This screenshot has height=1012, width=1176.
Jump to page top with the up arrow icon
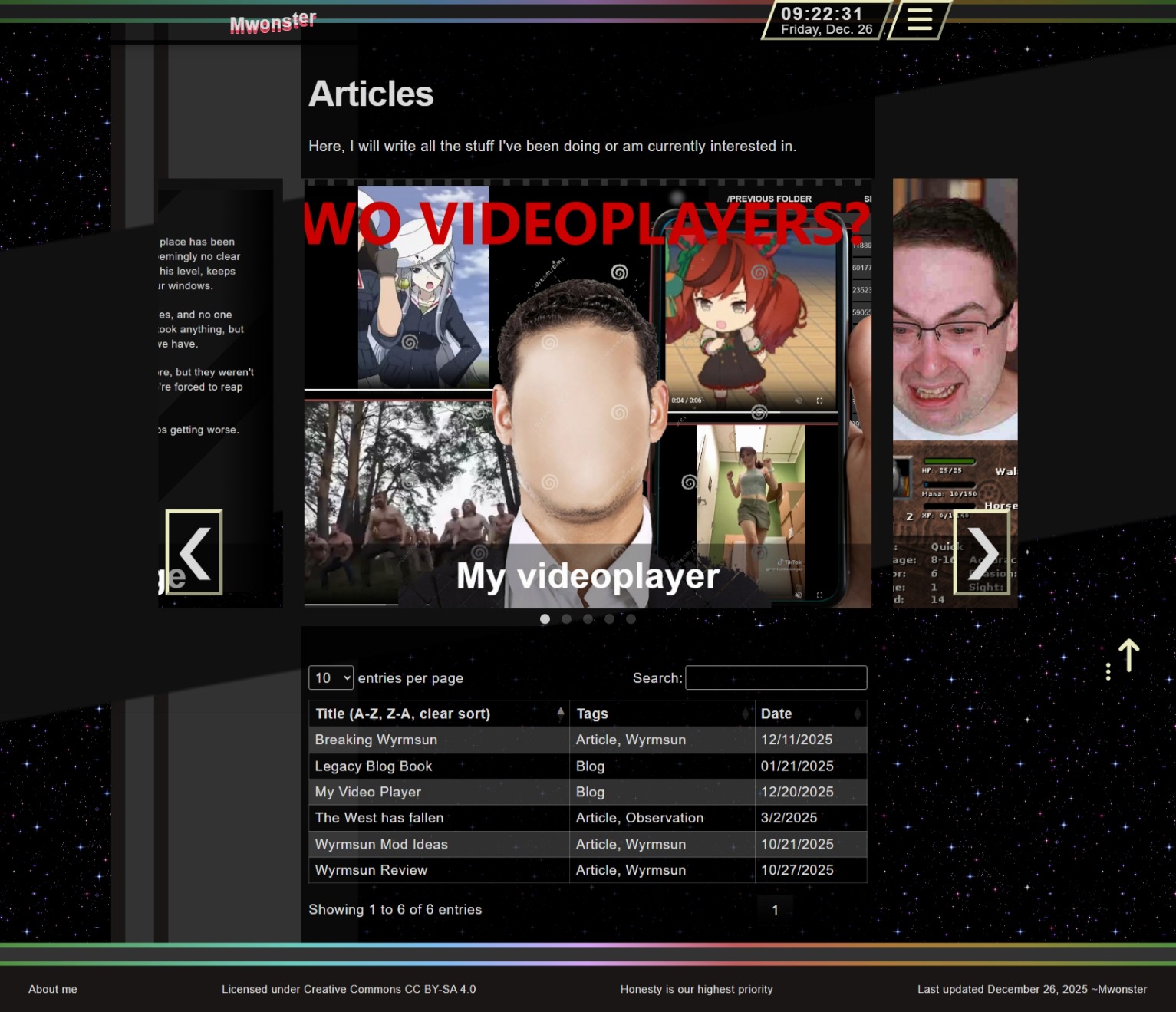(1127, 656)
